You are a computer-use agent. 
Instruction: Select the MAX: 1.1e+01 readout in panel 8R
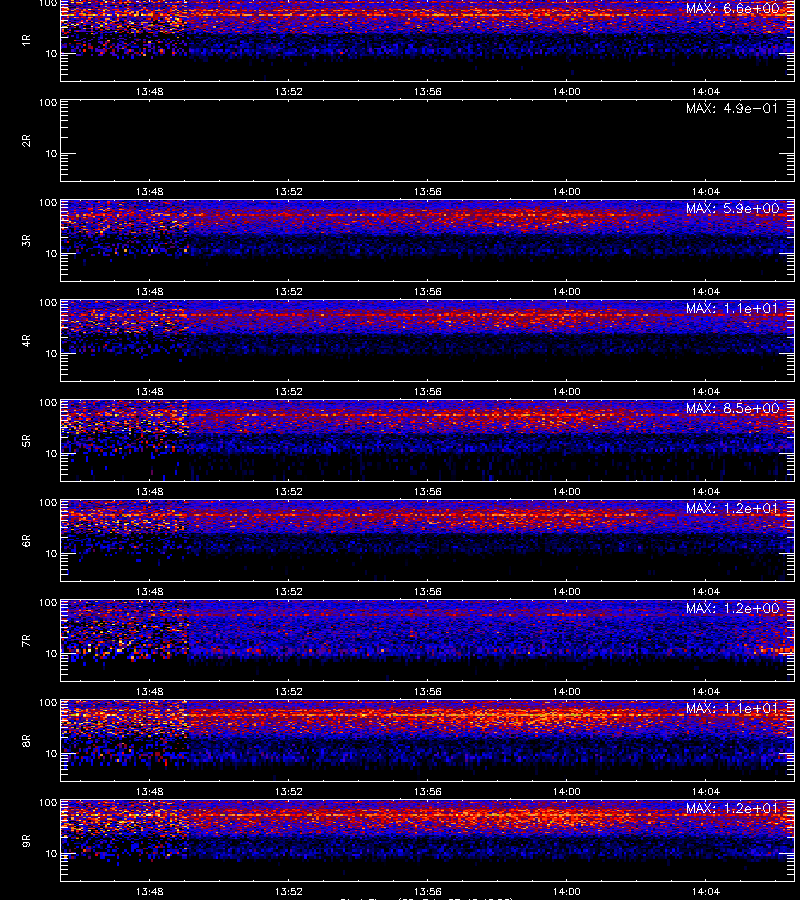click(x=732, y=708)
